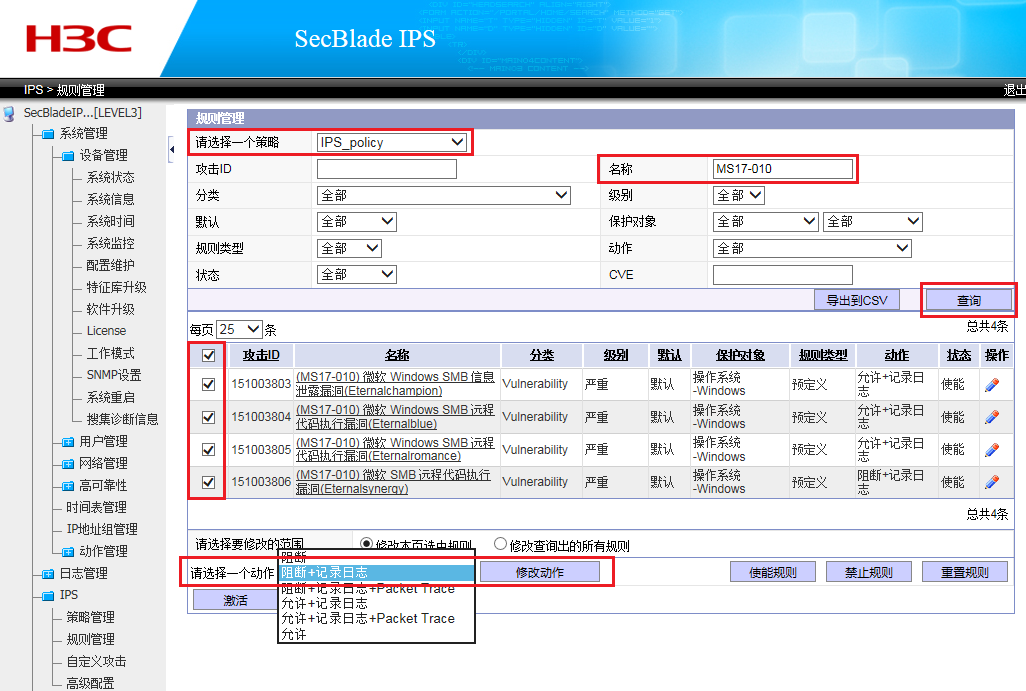Viewport: 1026px width, 691px height.
Task: Edit rule 151003803 with pencil icon
Action: click(x=992, y=385)
